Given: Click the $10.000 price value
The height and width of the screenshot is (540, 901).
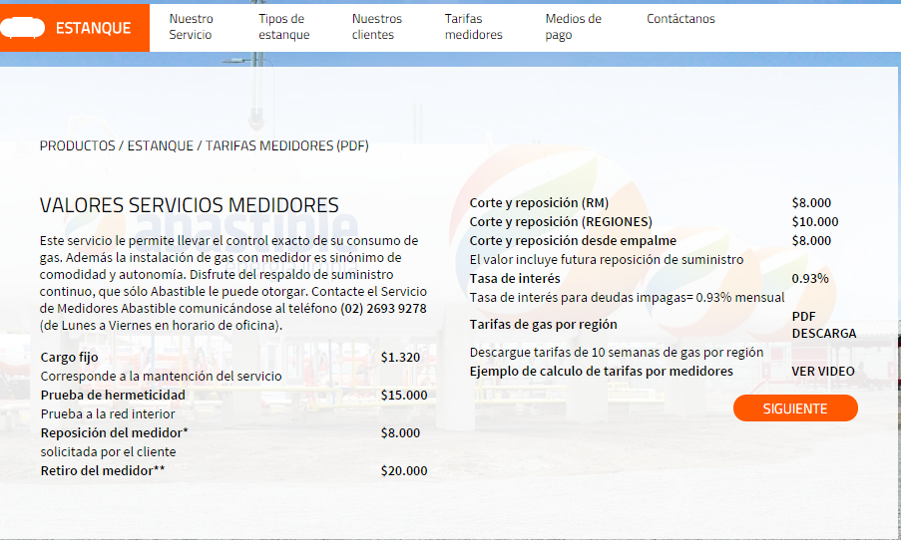Looking at the screenshot, I should 815,222.
